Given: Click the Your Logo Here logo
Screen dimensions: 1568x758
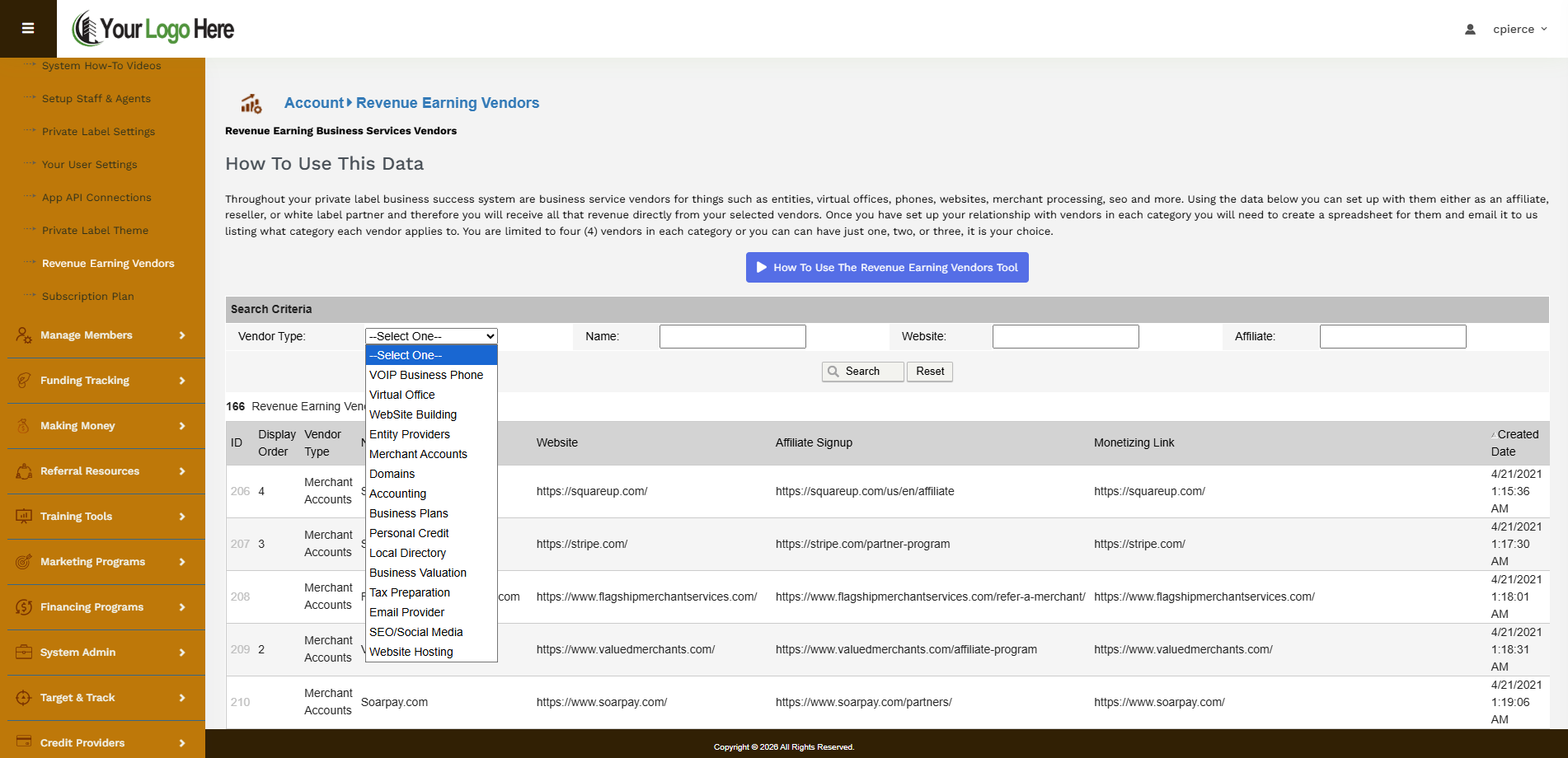Looking at the screenshot, I should pyautogui.click(x=153, y=29).
